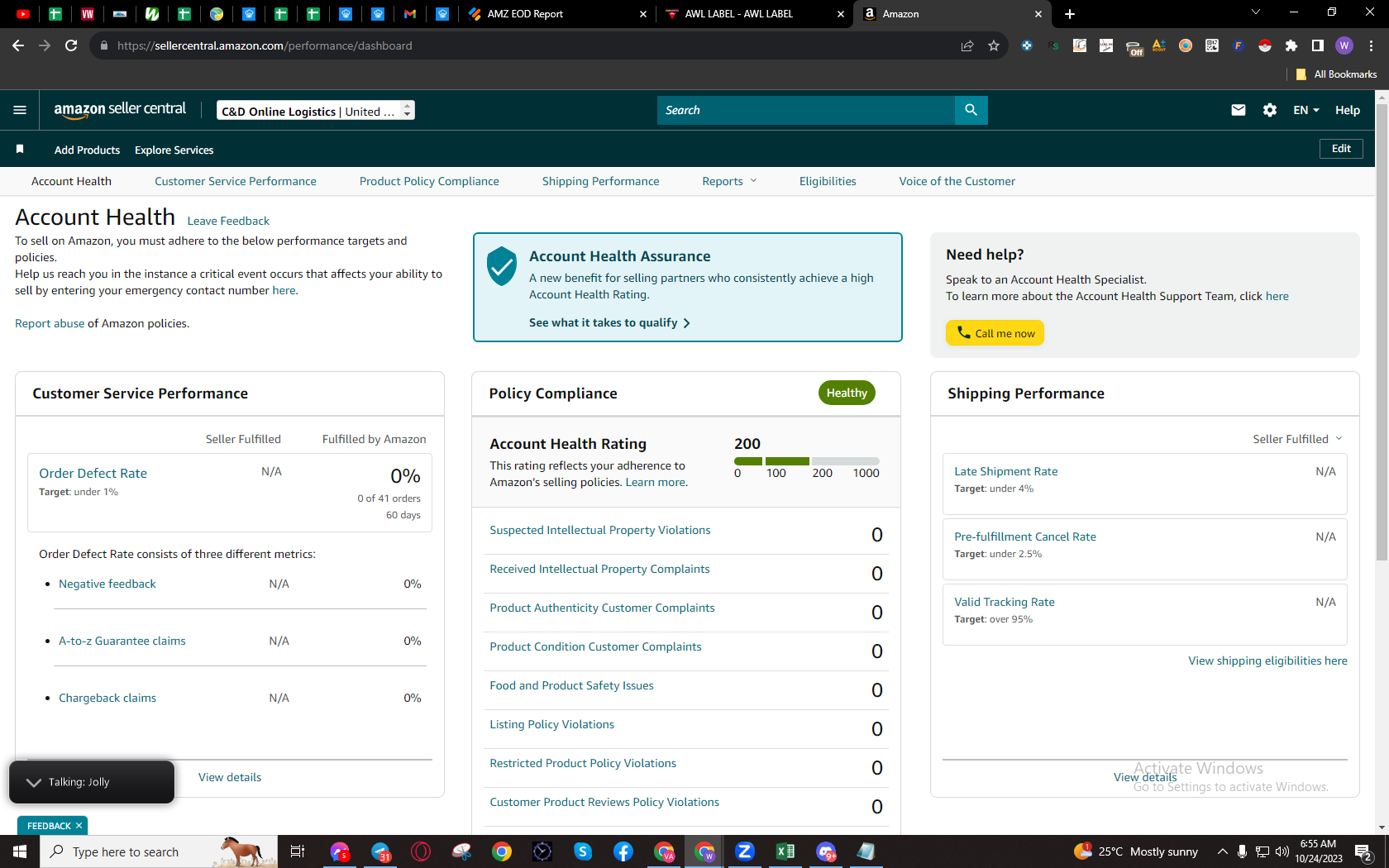Click the Learn more link under Account Health Rating
Image resolution: width=1389 pixels, height=868 pixels.
click(655, 482)
